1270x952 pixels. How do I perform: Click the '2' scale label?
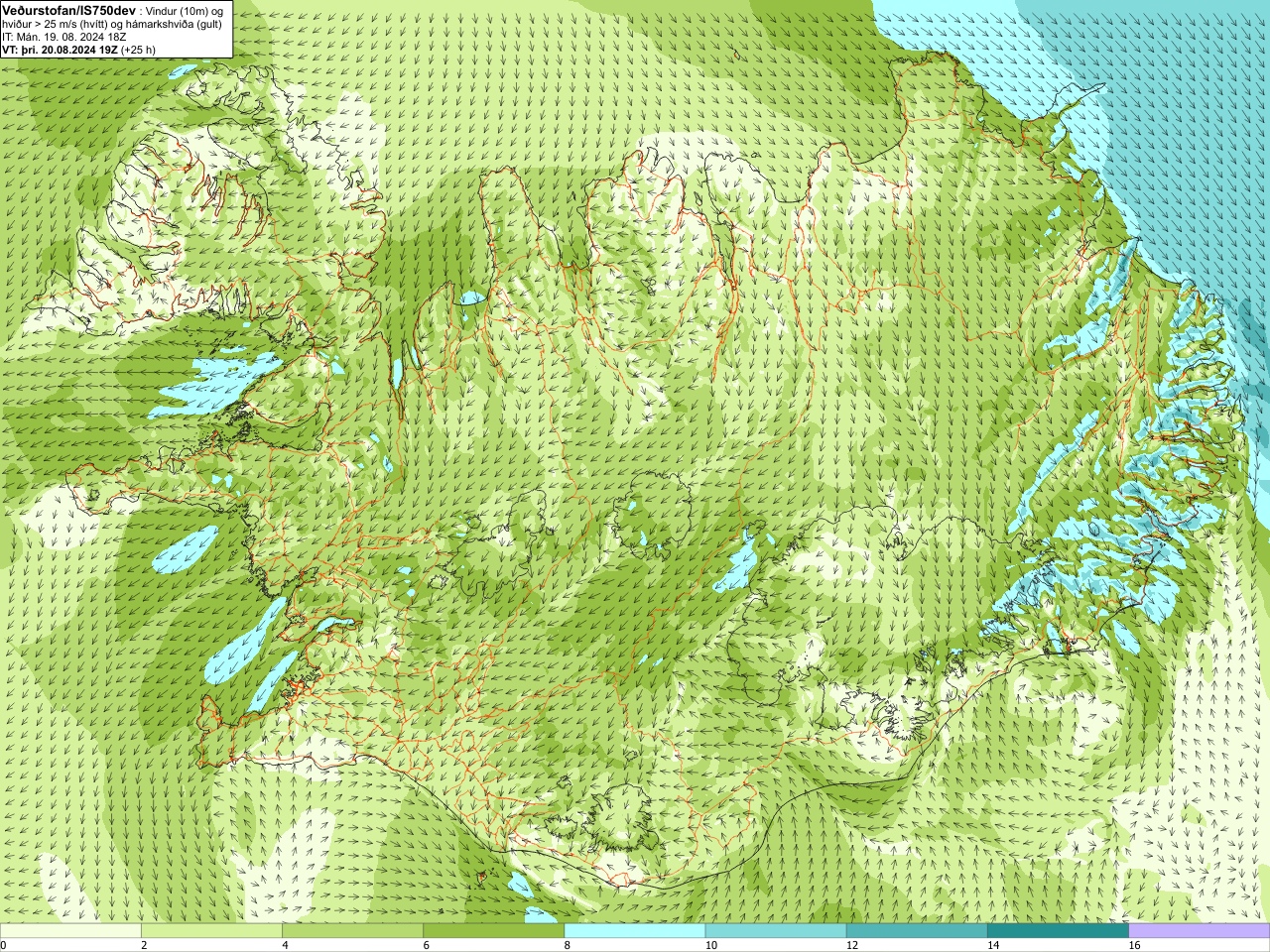144,945
